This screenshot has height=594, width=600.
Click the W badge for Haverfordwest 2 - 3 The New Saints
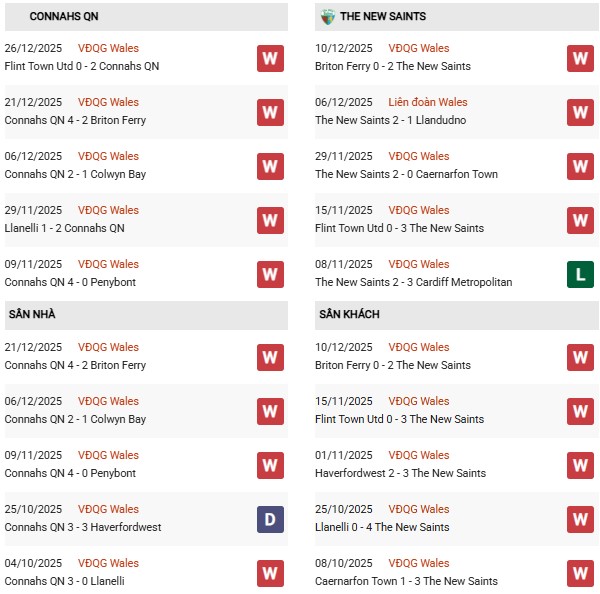[x=581, y=465]
